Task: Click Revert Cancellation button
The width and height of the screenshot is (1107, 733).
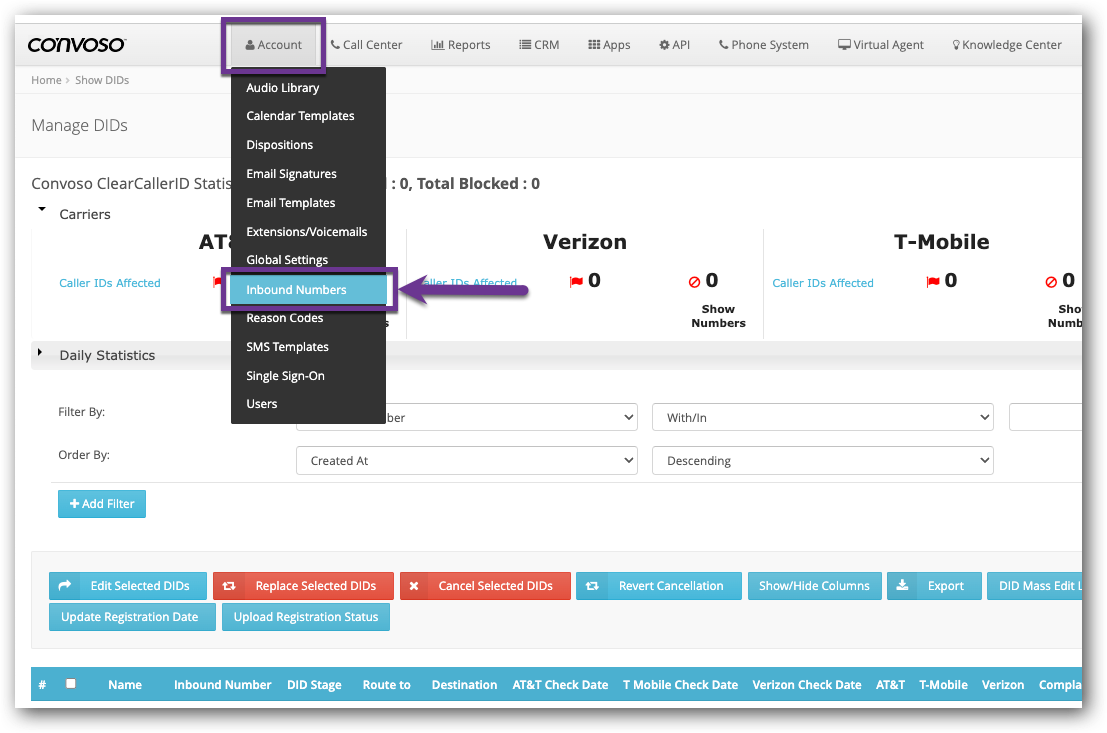Action: [x=659, y=586]
